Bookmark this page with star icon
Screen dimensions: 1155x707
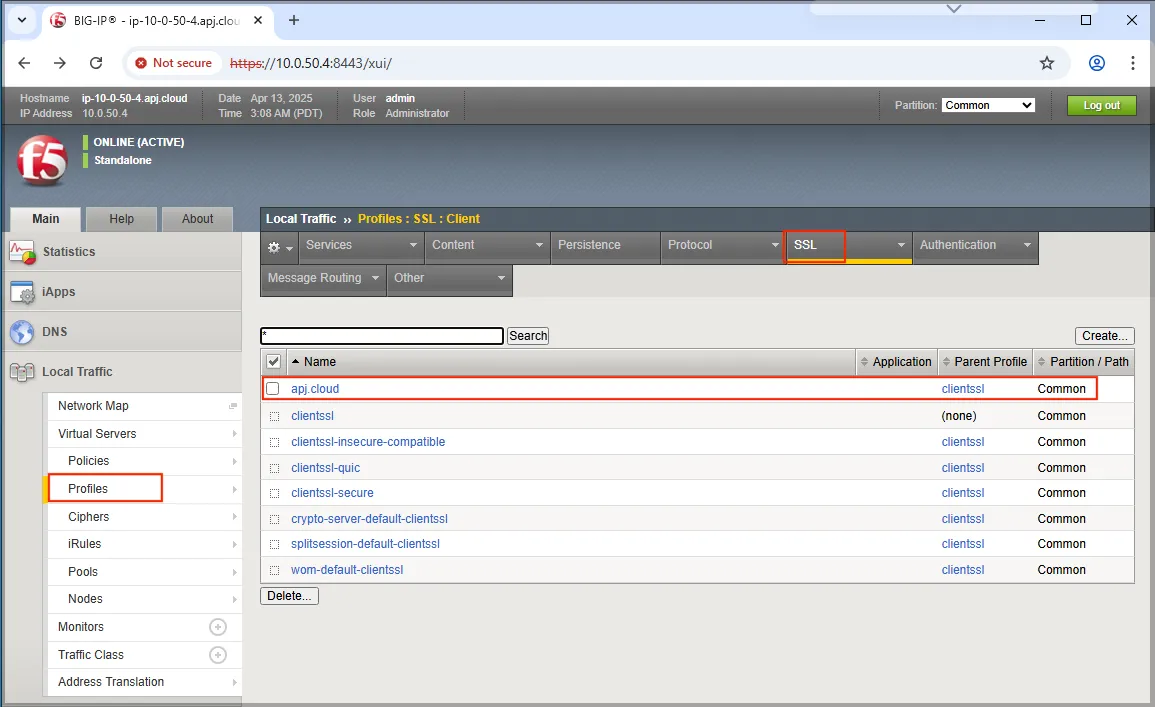click(x=1047, y=63)
